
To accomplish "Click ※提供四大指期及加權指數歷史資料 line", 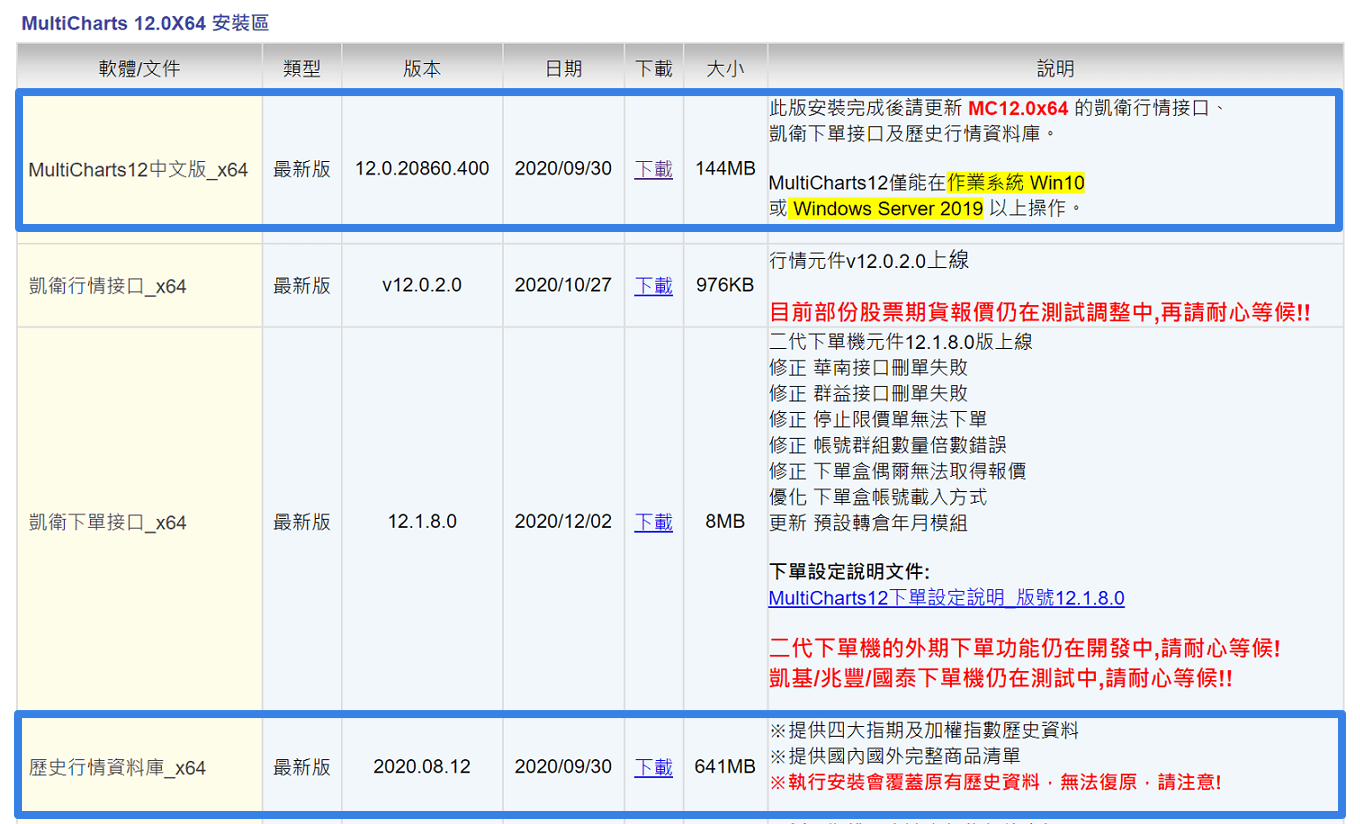I will [x=924, y=730].
